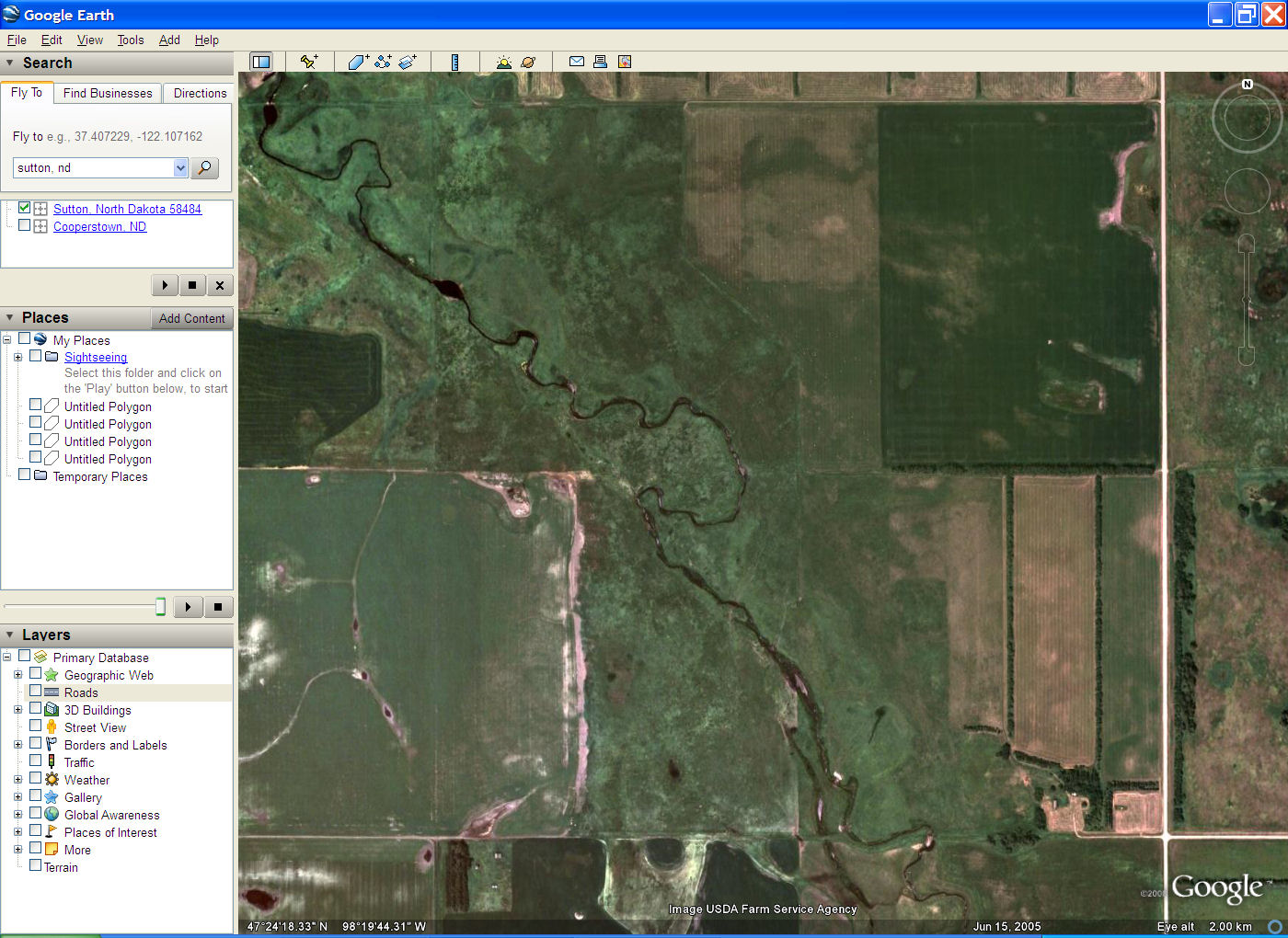Toggle the sidebar panel icon
This screenshot has height=938, width=1288.
261,62
